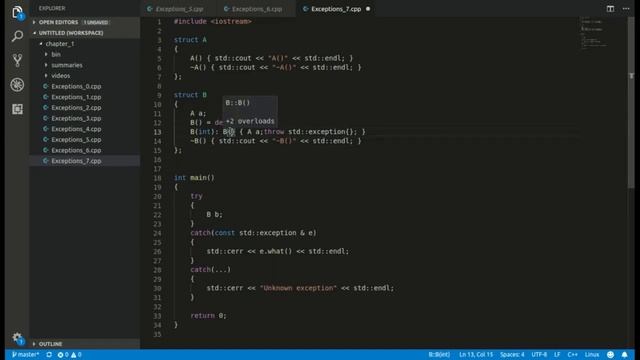The width and height of the screenshot is (640, 360).
Task: Open the Explorer view icon
Action: [x=17, y=12]
